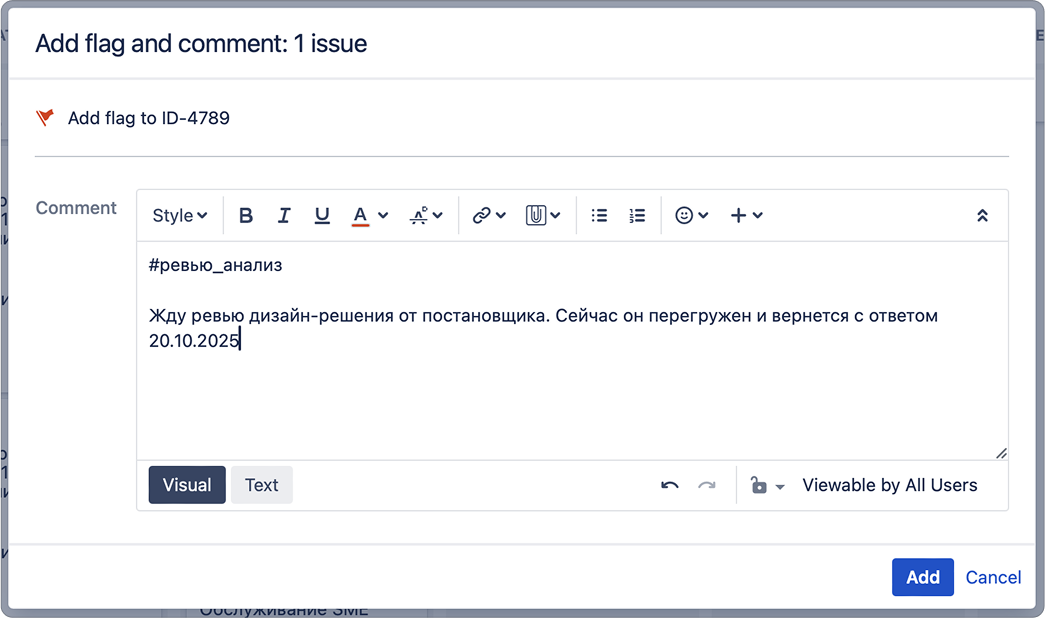The height and width of the screenshot is (618, 1045).
Task: Collapse the editor toolbar
Action: 982,215
